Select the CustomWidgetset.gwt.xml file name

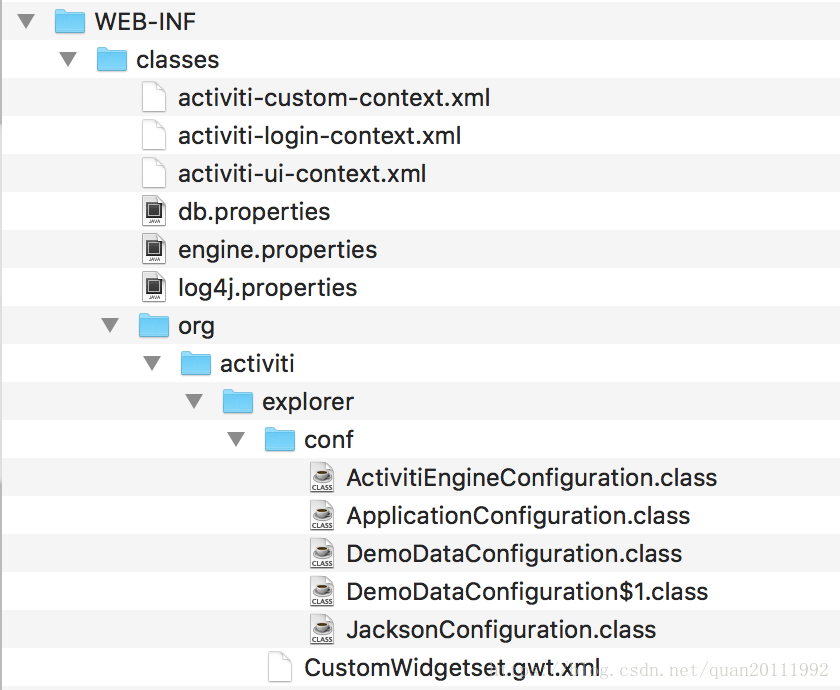(452, 668)
